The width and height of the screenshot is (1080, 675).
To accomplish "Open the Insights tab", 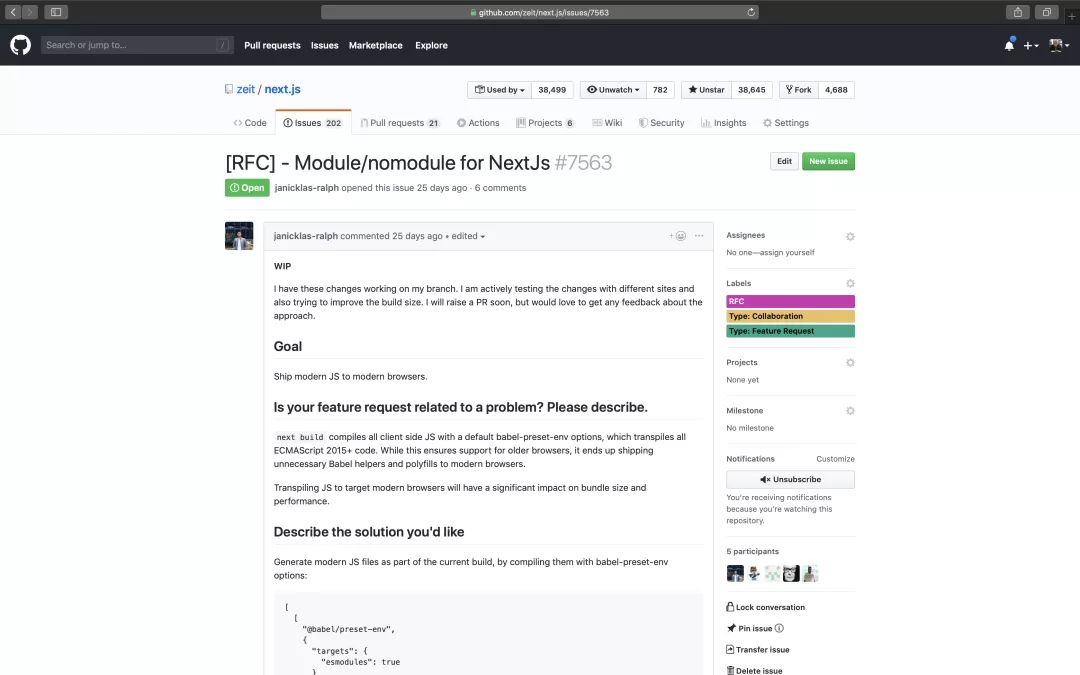I will point(723,123).
